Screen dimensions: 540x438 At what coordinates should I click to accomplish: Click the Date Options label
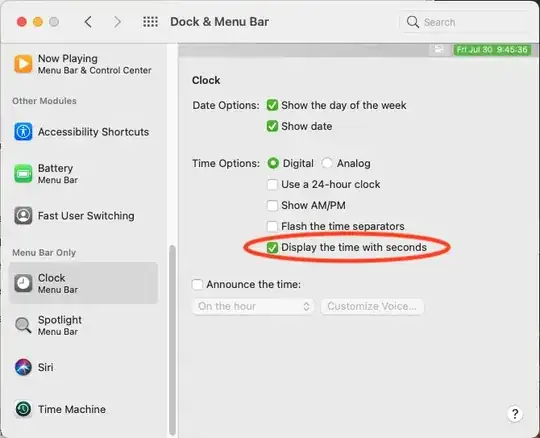226,105
